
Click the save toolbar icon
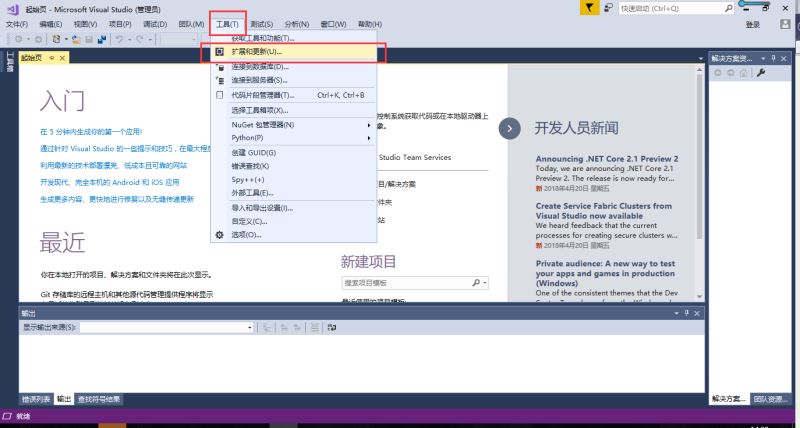click(89, 39)
